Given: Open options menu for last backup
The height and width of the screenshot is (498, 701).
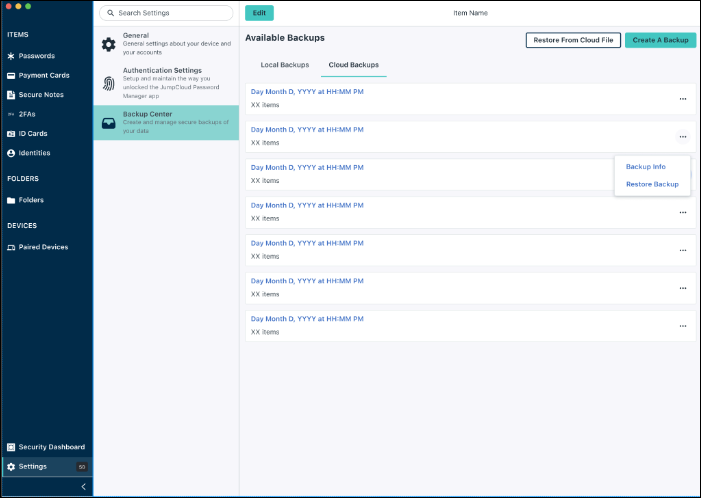Looking at the screenshot, I should point(683,326).
